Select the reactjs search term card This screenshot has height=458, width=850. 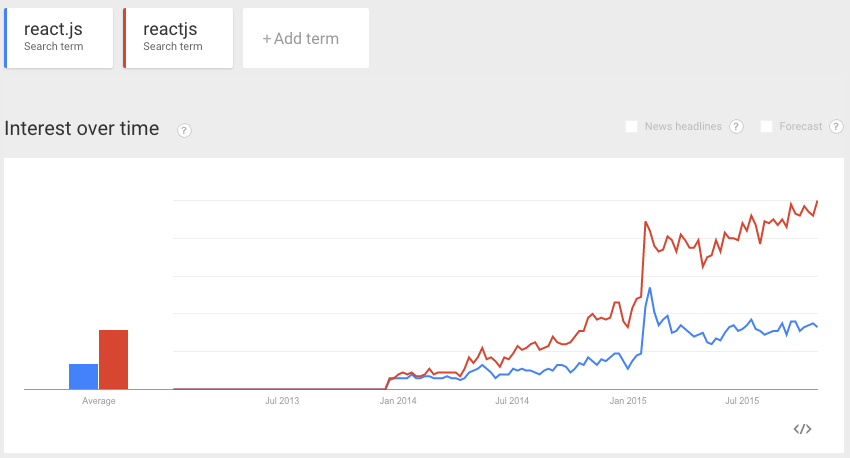pos(178,39)
